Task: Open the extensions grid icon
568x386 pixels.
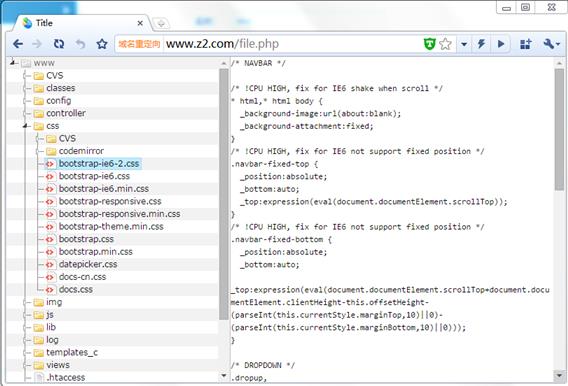Action: click(x=526, y=44)
